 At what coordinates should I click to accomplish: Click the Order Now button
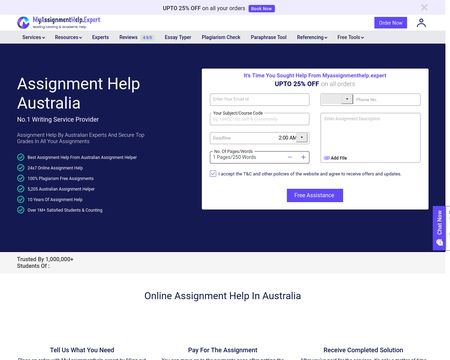(390, 23)
